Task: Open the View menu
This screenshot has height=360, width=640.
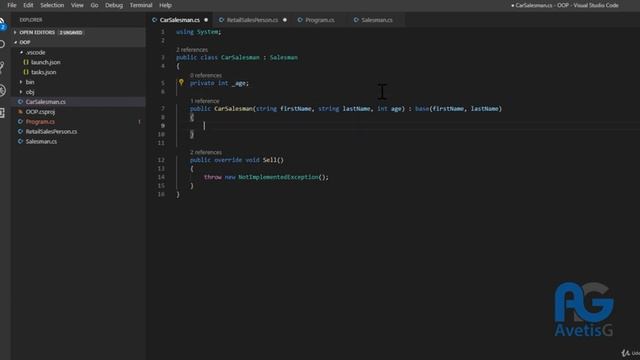Action: pos(77,5)
